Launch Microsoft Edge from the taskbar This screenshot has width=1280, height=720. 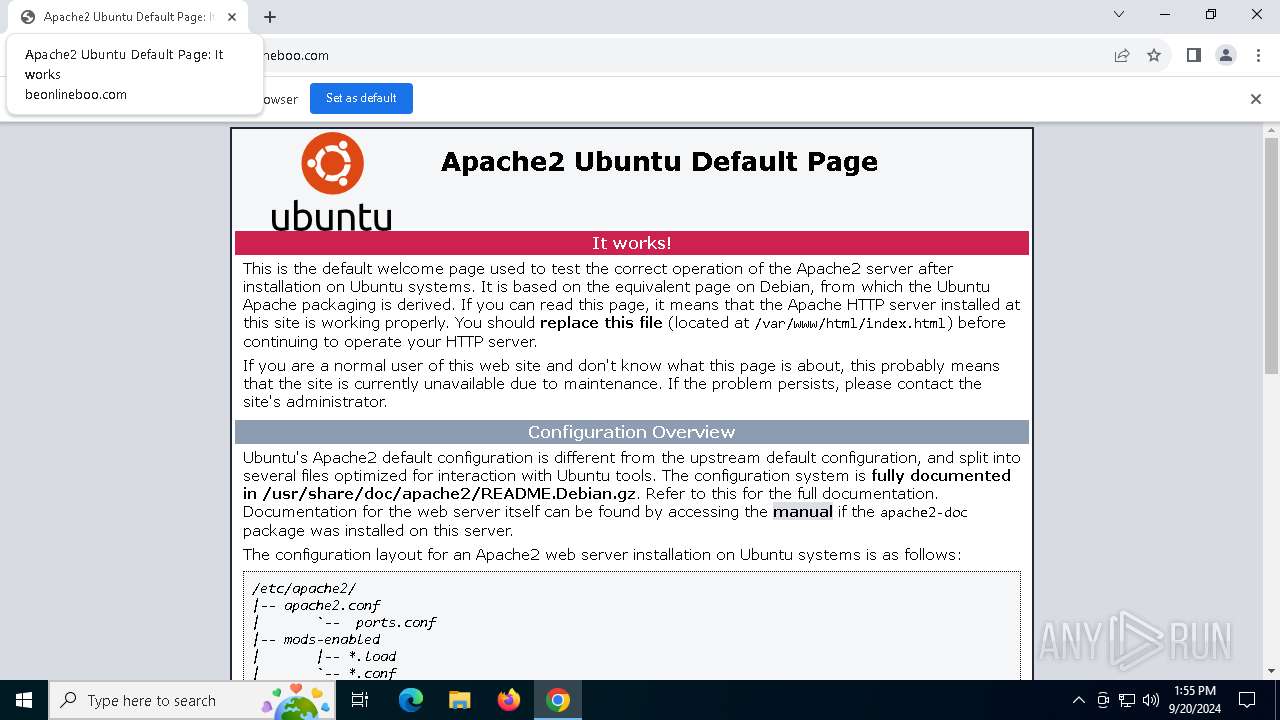411,700
